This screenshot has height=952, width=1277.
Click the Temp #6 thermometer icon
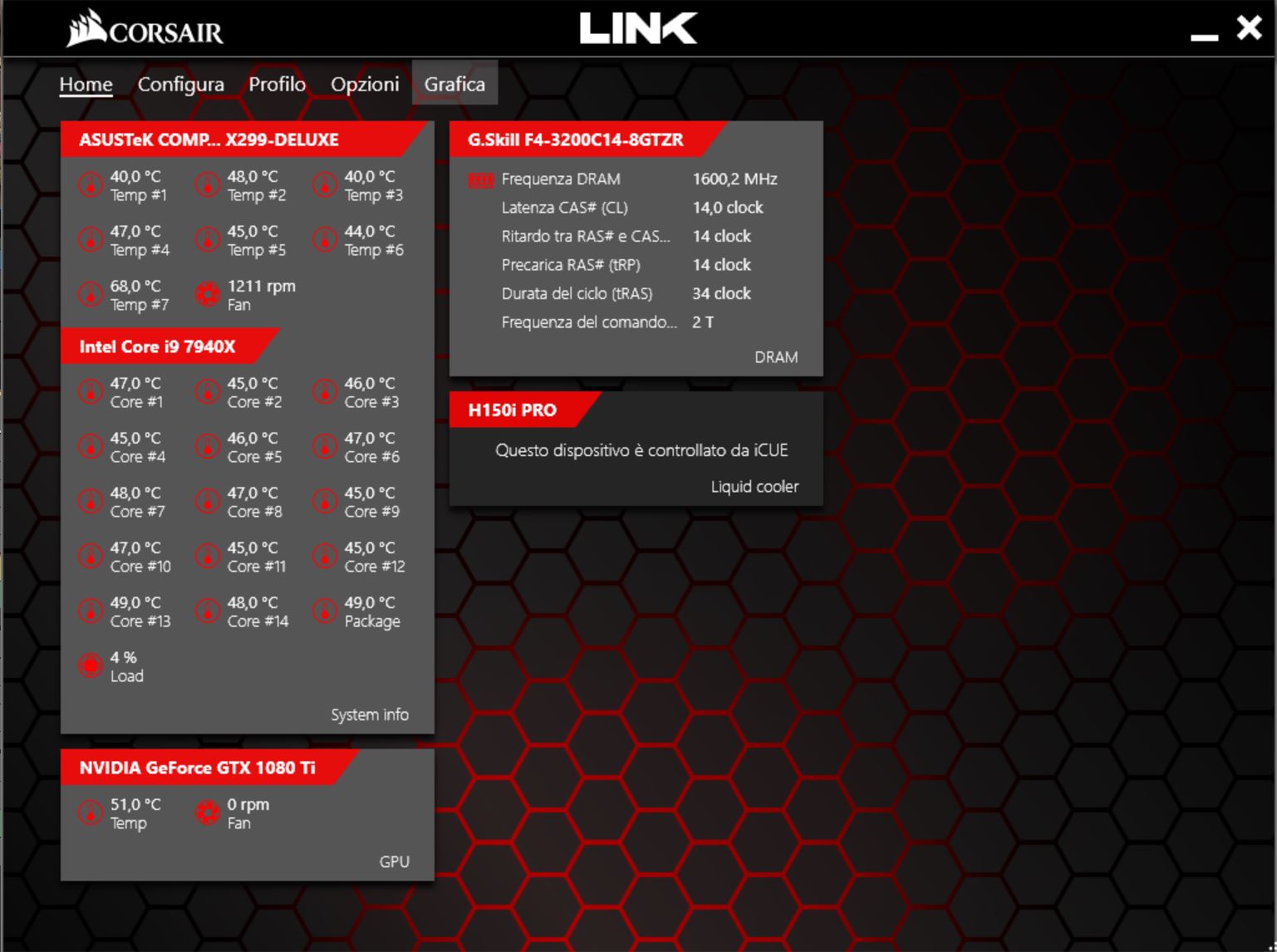click(324, 239)
